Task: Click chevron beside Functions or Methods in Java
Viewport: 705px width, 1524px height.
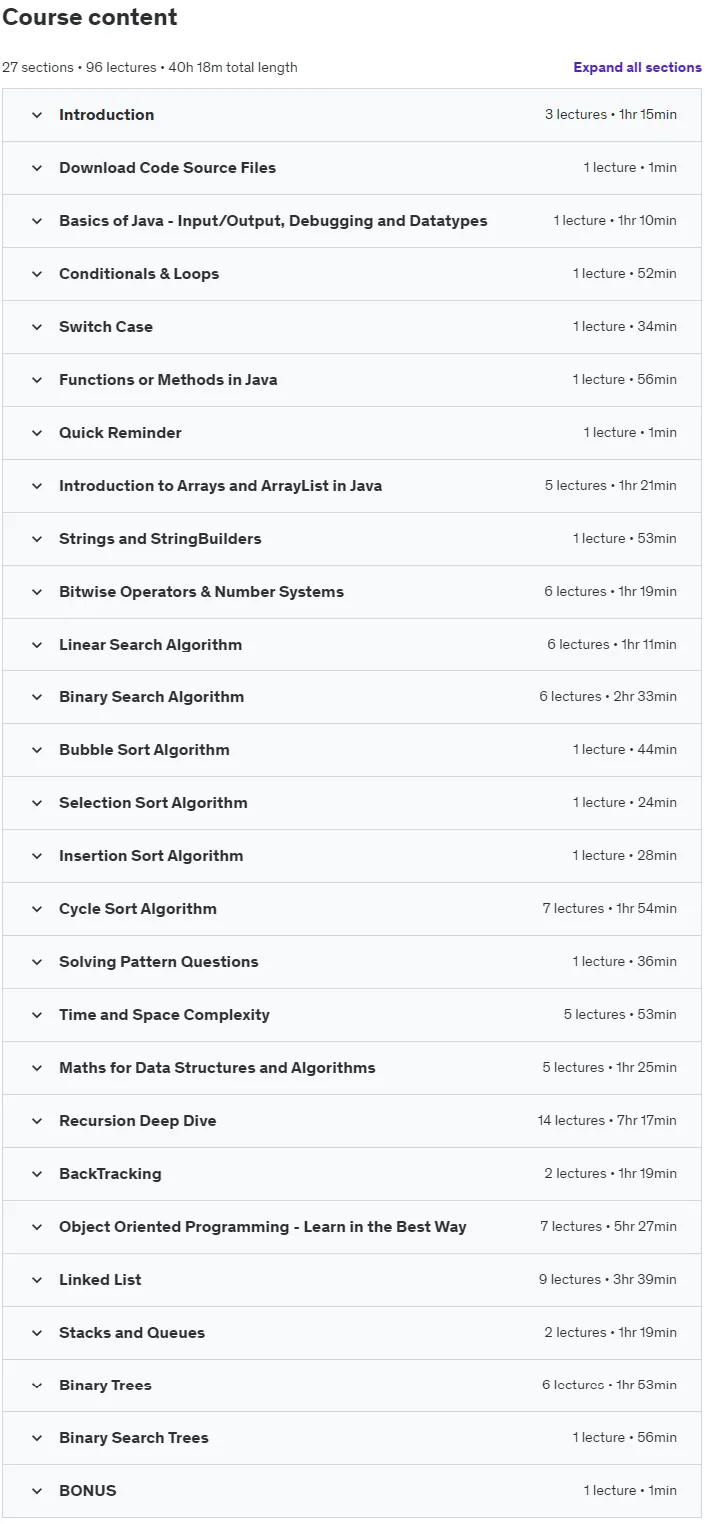Action: click(x=37, y=380)
